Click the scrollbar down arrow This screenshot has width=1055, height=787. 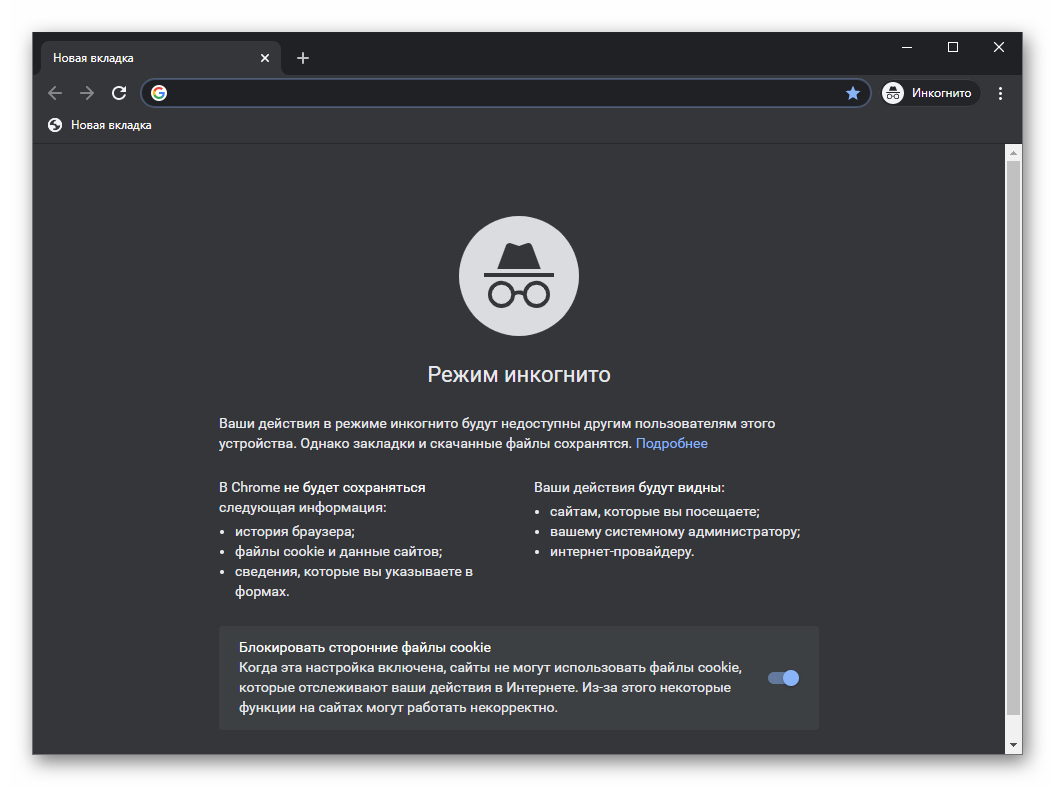(x=1013, y=745)
